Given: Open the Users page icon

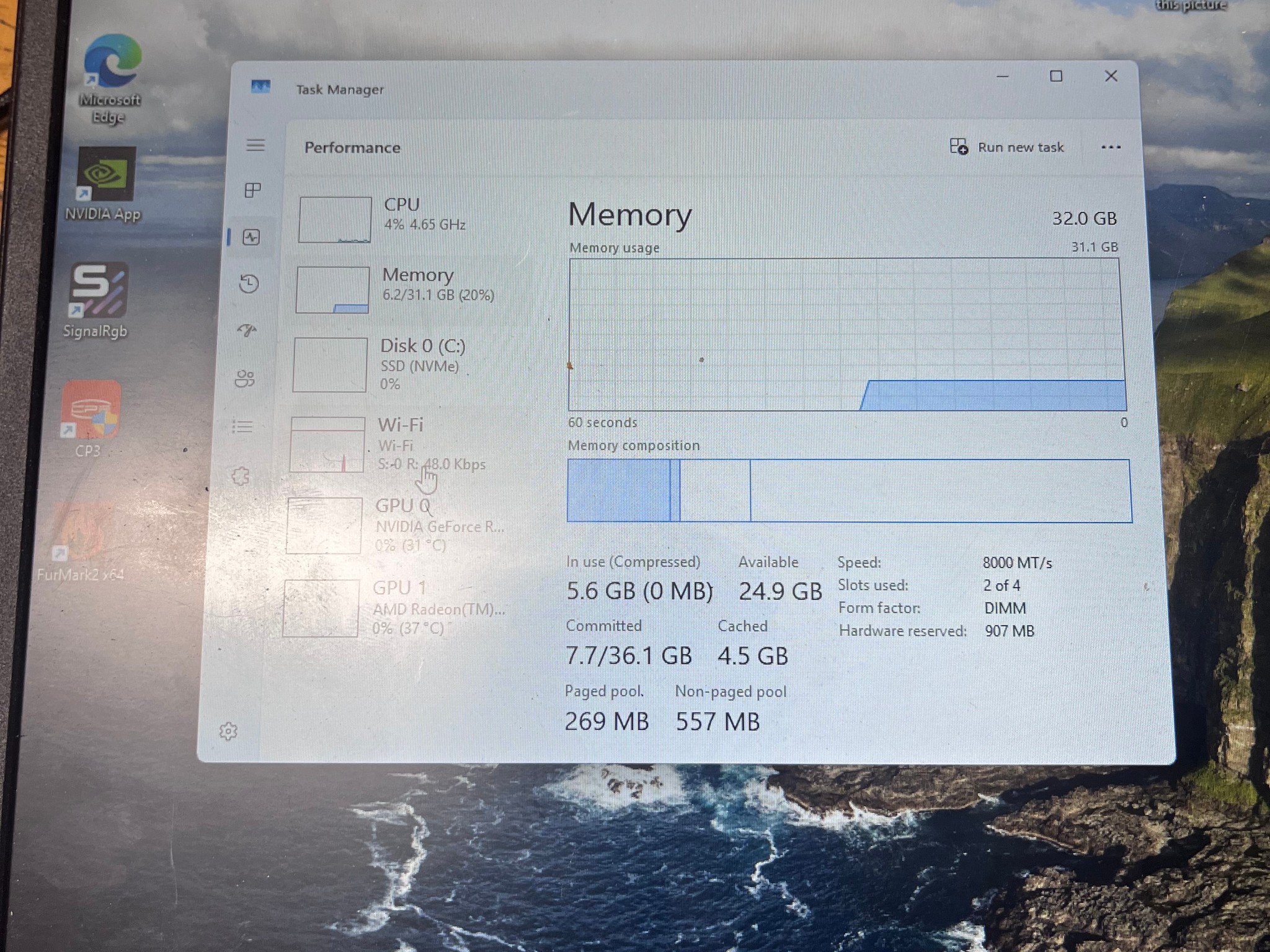Looking at the screenshot, I should click(244, 379).
